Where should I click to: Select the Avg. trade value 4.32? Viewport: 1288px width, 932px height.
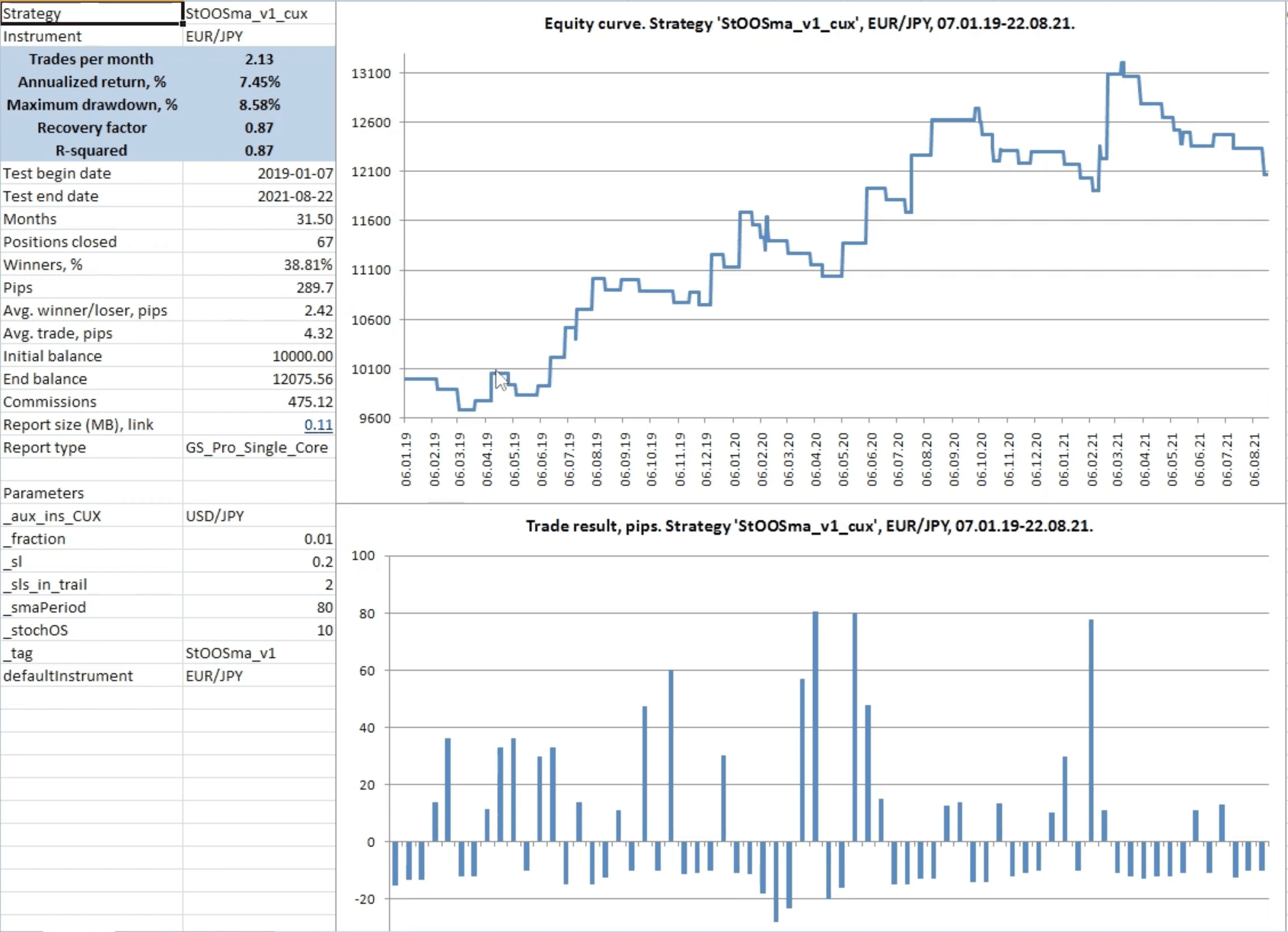(259, 333)
